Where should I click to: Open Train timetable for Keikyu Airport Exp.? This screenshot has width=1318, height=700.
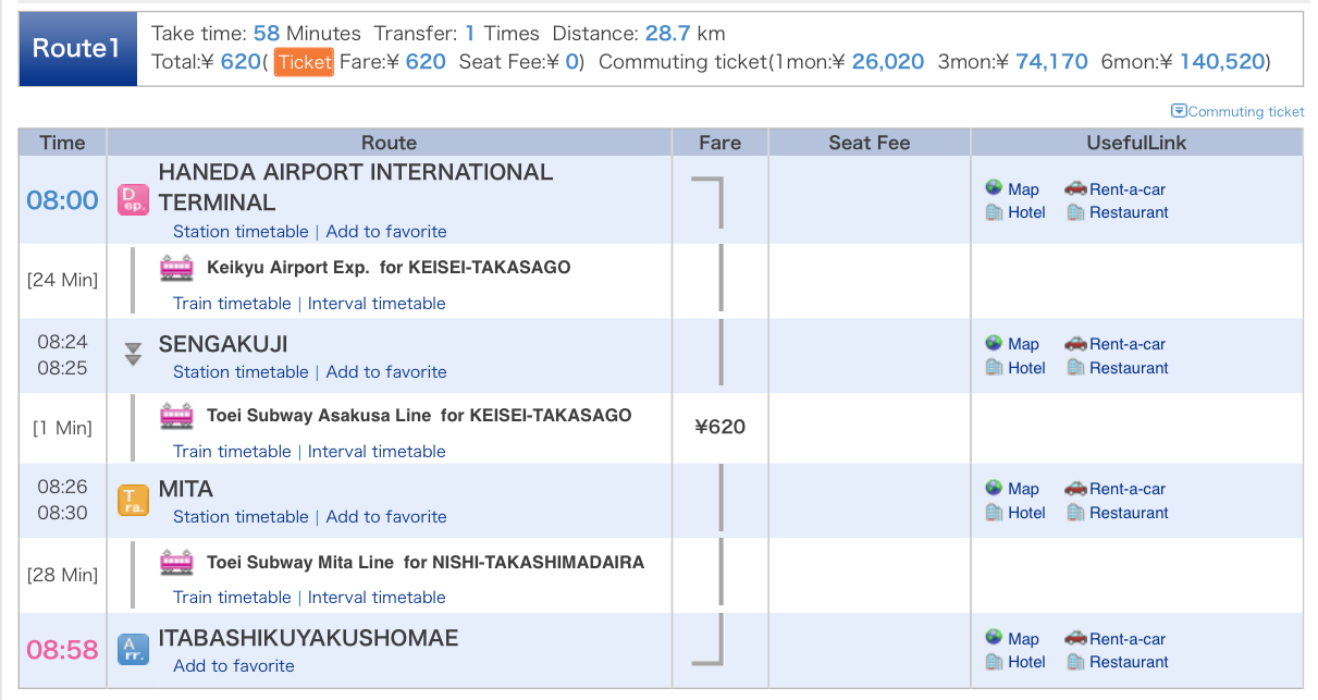[232, 303]
